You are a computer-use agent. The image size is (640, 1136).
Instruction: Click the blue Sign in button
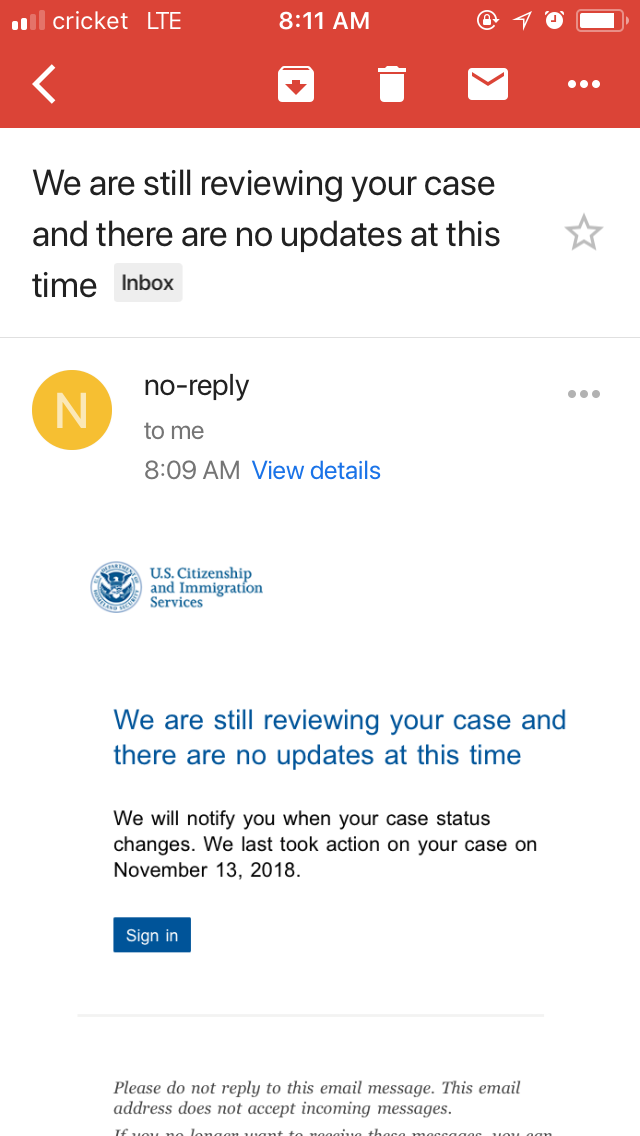152,935
